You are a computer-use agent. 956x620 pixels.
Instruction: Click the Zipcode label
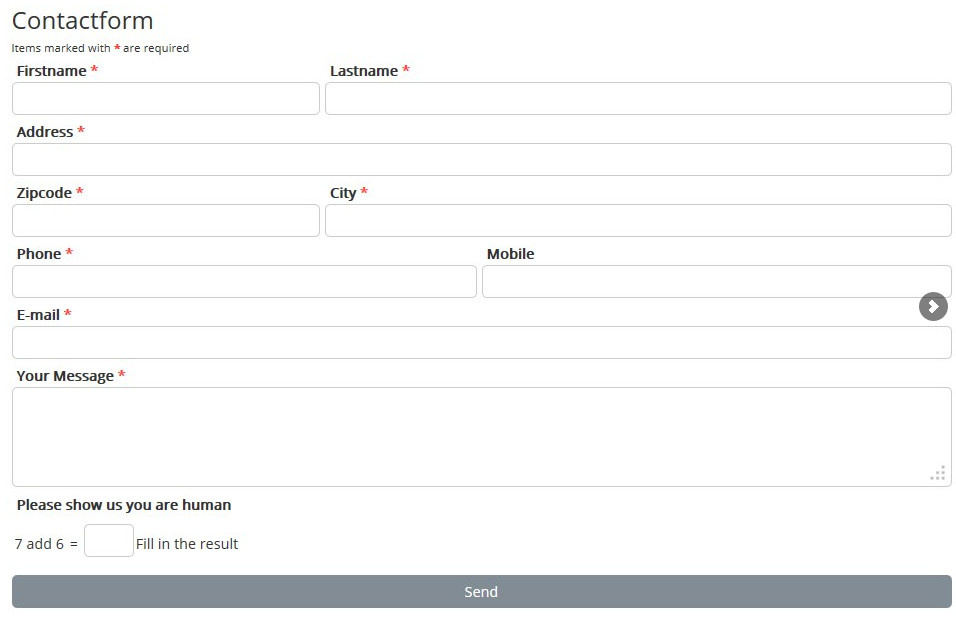[44, 193]
